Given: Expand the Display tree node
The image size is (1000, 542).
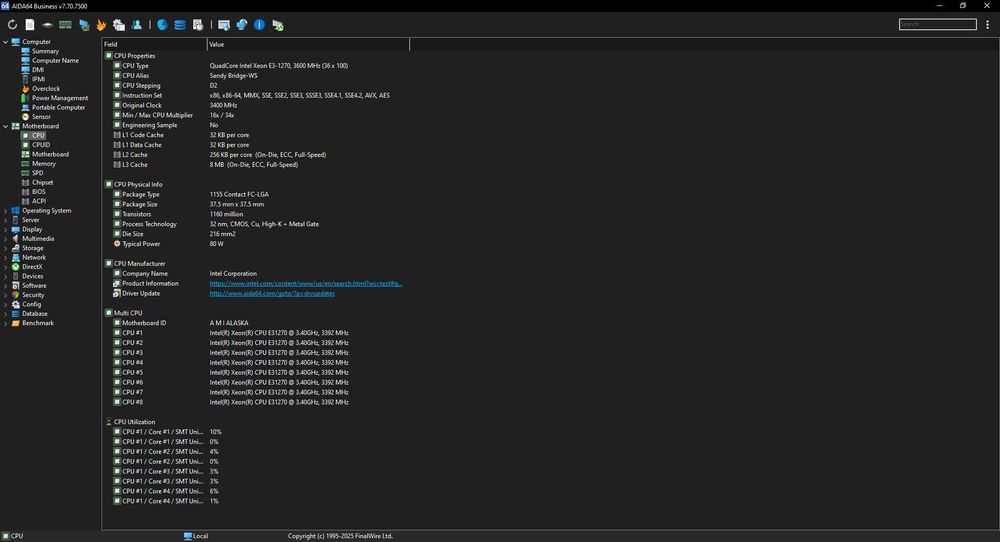Looking at the screenshot, I should click(6, 230).
